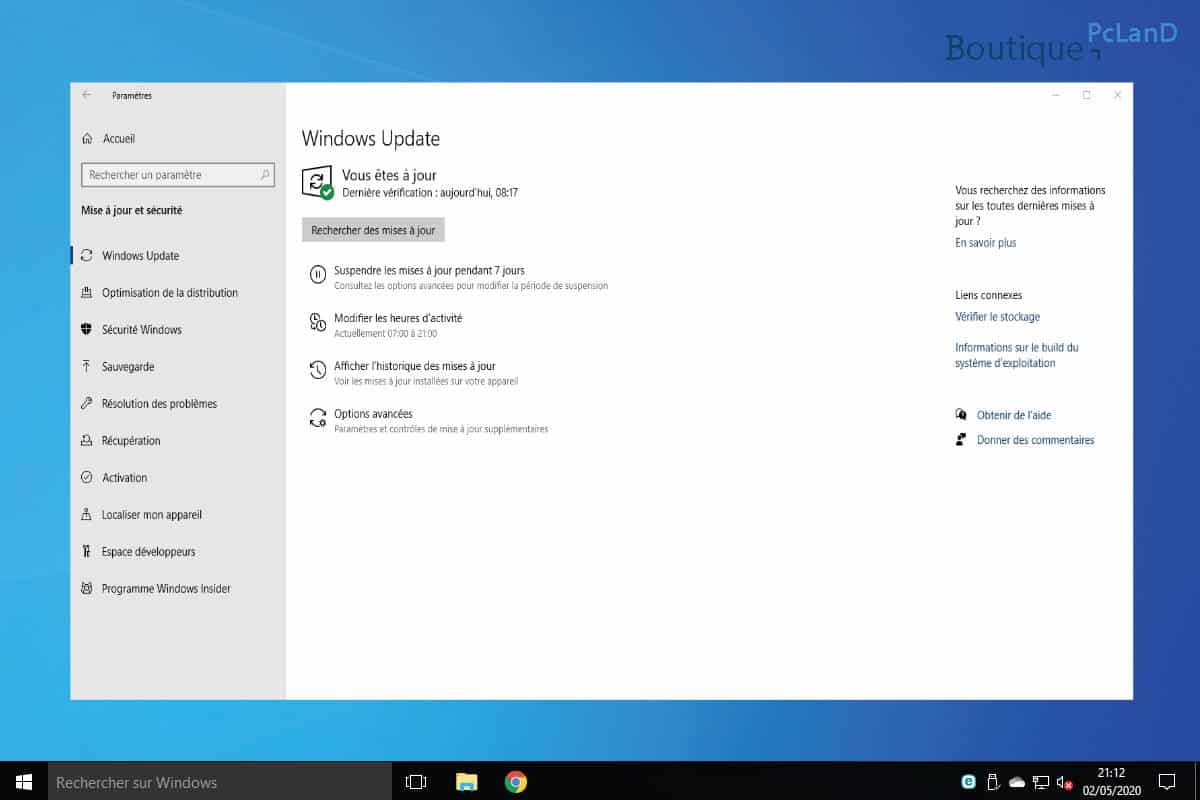
Task: Open the ESET tray icon
Action: (x=968, y=782)
